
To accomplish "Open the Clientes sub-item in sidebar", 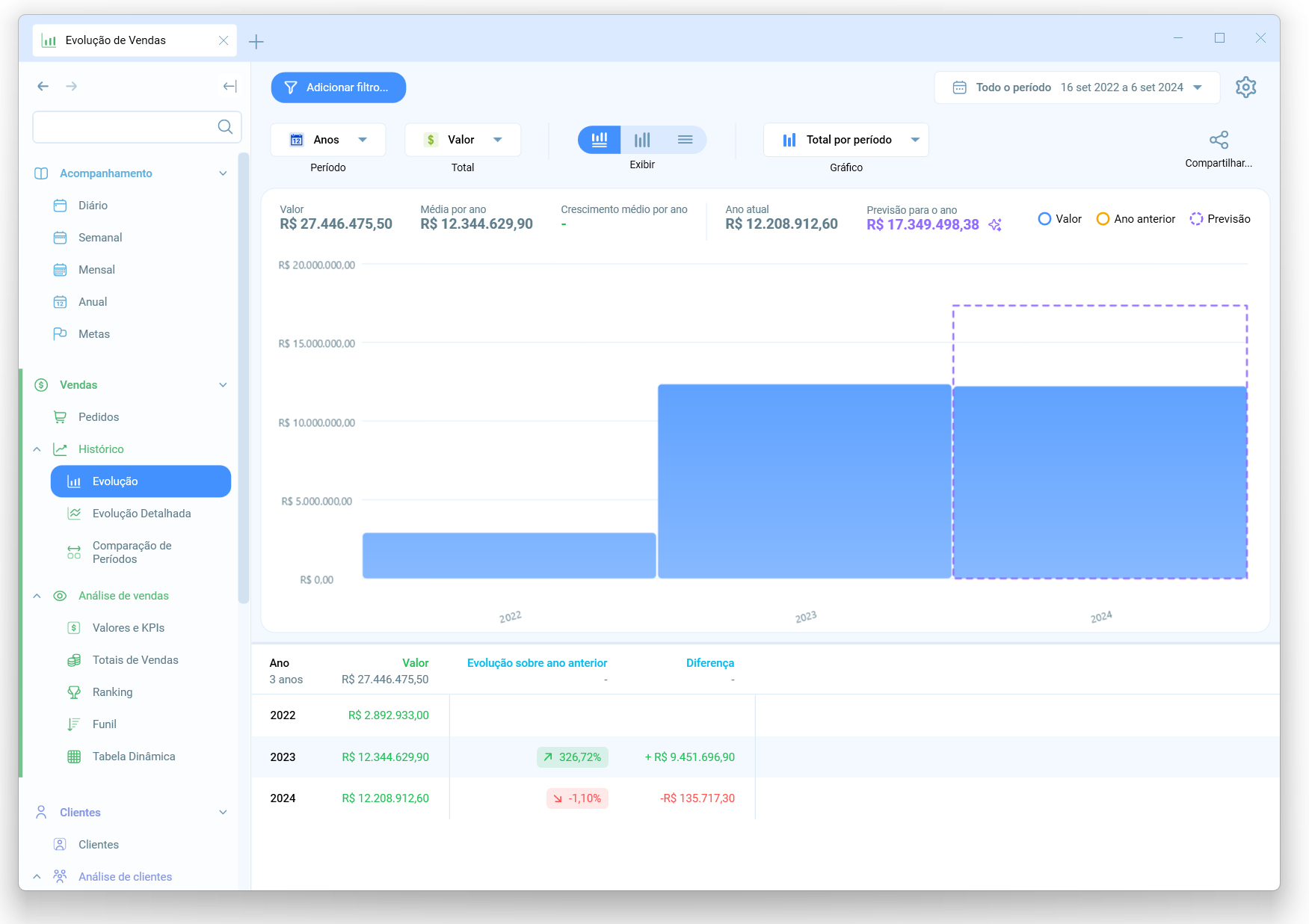I will [99, 845].
